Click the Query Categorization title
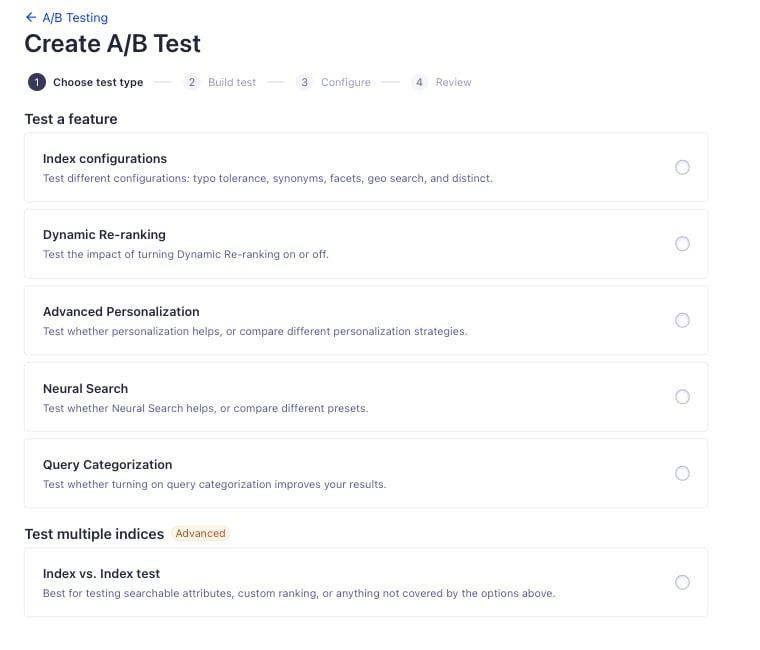This screenshot has width=760, height=650. point(108,464)
